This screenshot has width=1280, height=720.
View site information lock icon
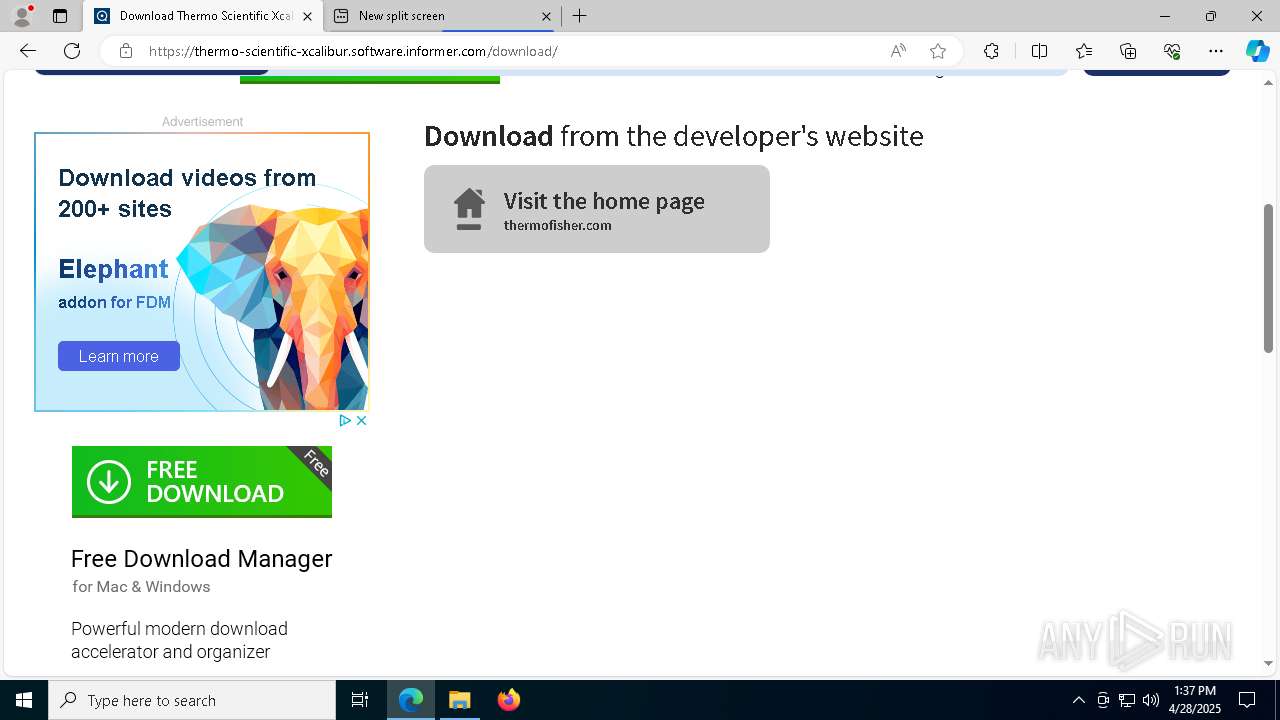click(126, 51)
